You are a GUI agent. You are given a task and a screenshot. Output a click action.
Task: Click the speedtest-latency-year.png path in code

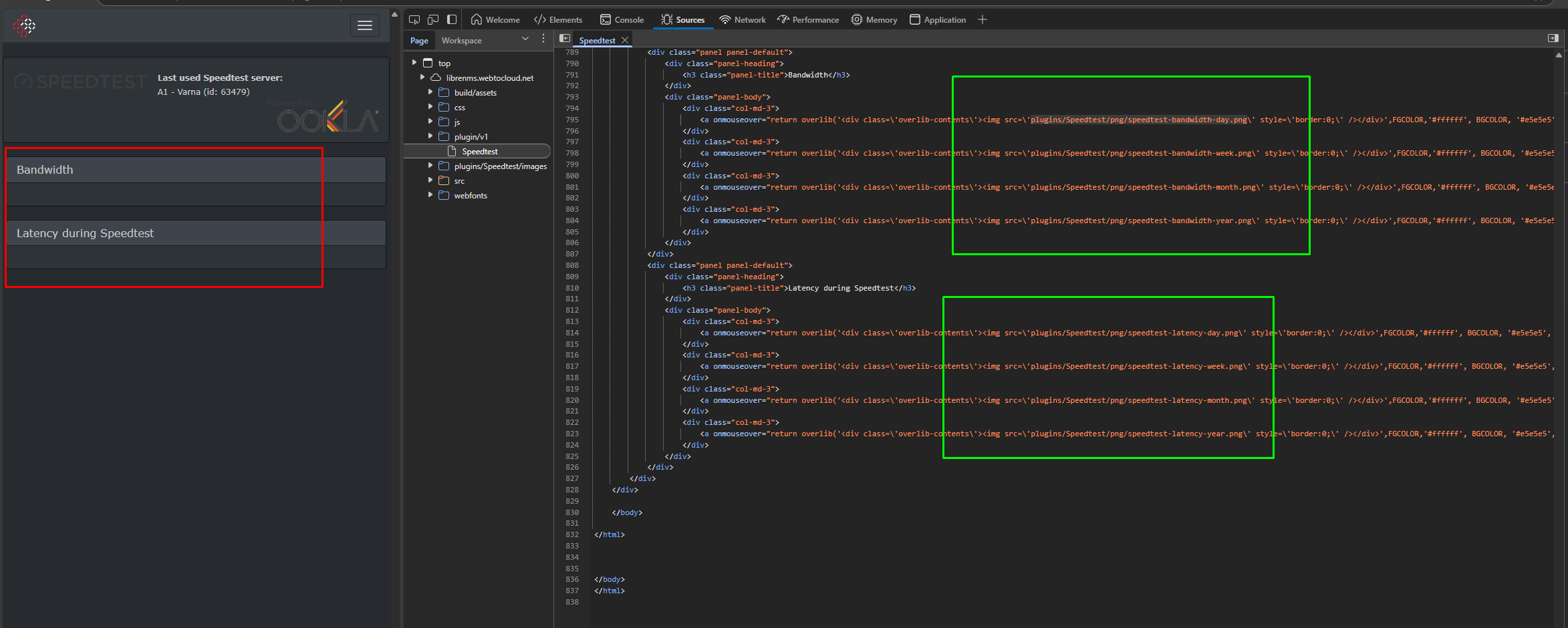coord(1137,434)
